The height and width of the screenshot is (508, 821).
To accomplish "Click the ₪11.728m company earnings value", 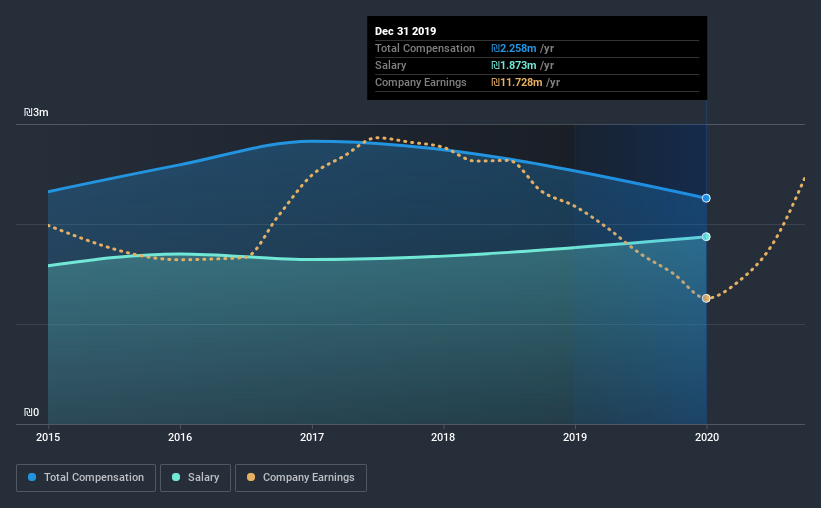I will [x=517, y=82].
